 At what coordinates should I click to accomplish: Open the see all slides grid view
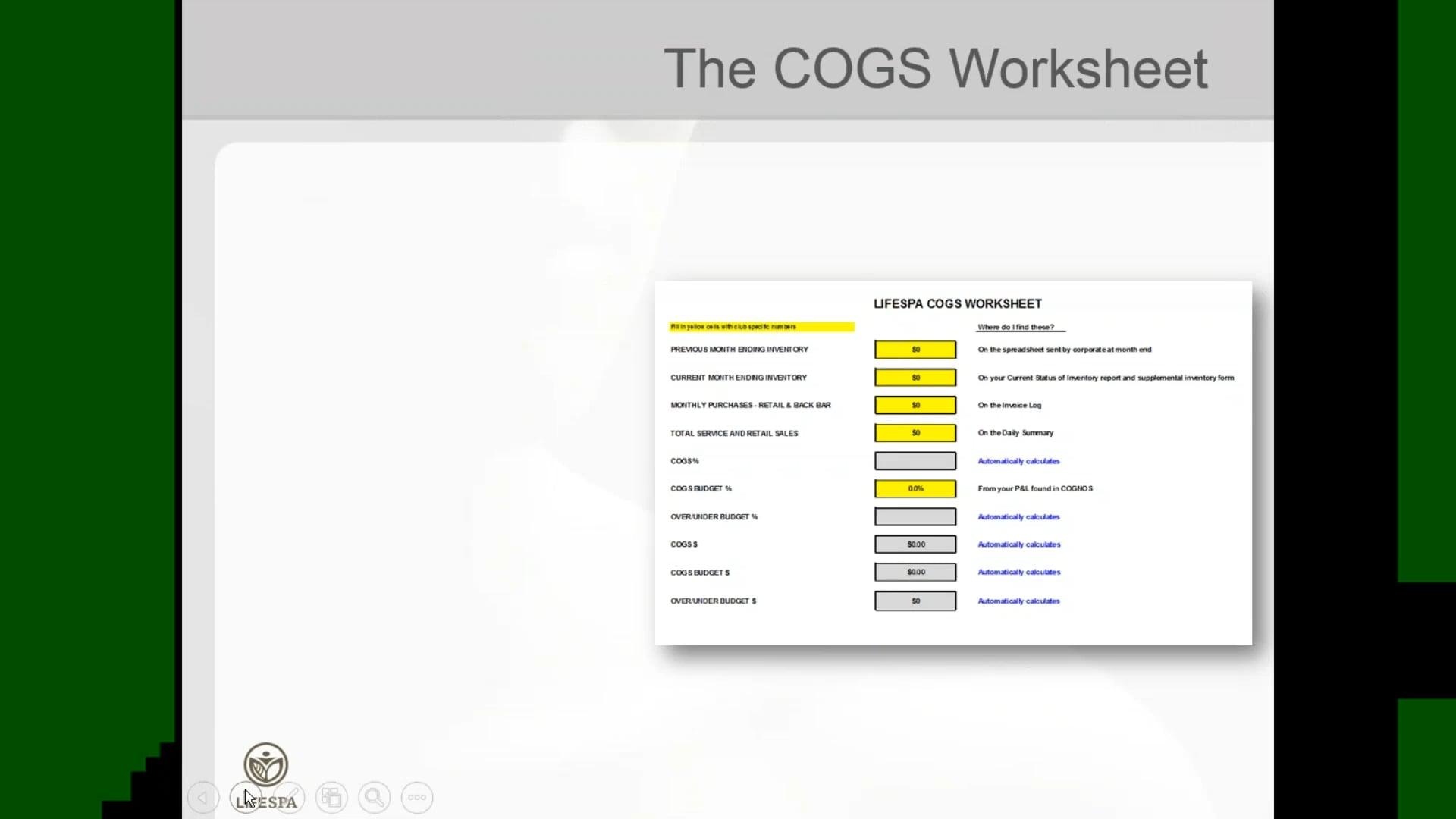coord(331,797)
